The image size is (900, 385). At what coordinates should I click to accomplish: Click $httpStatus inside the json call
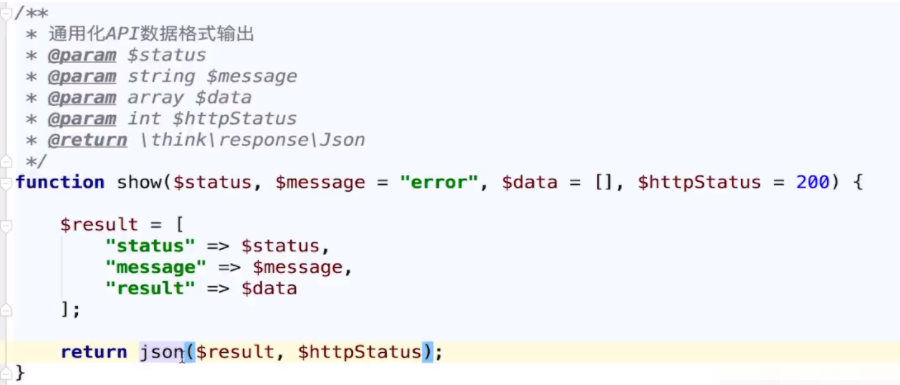click(x=360, y=352)
